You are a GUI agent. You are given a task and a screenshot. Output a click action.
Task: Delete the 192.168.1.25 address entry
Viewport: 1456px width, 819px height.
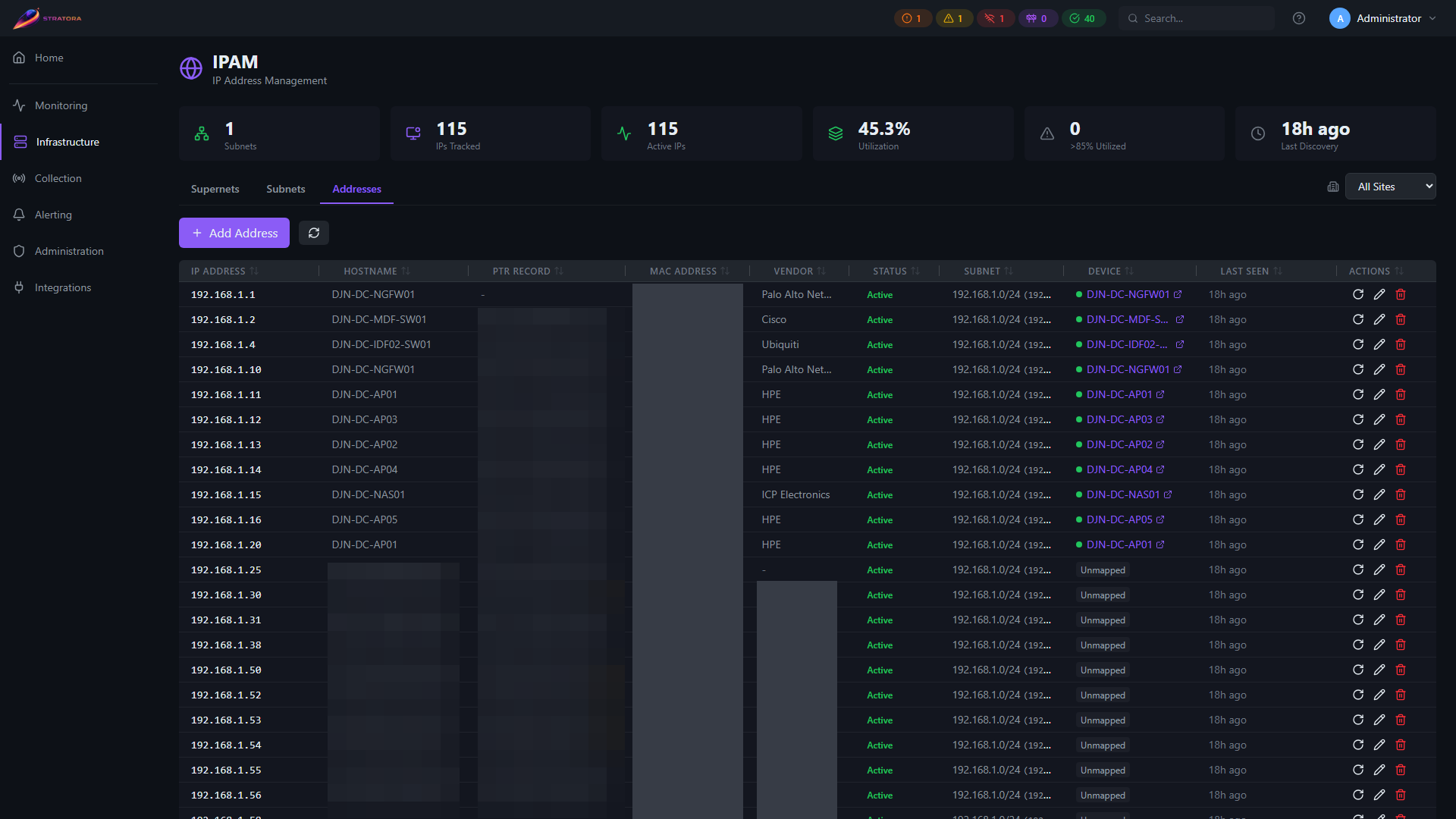[x=1401, y=570]
